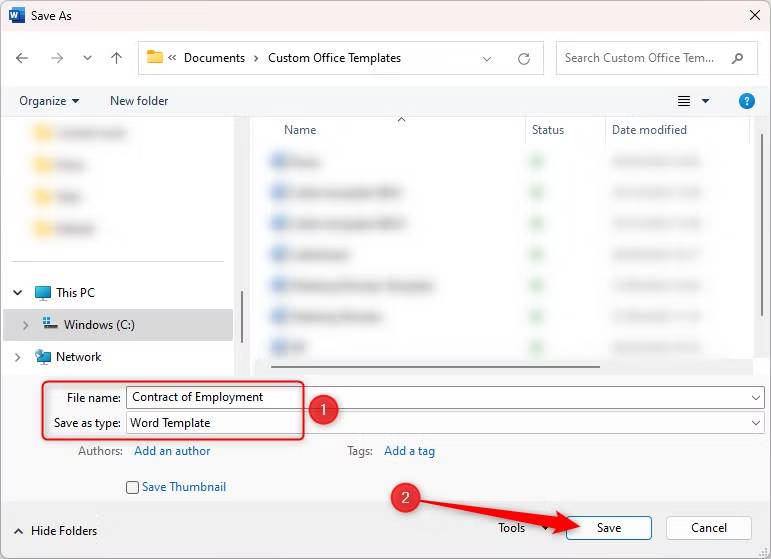Image resolution: width=771 pixels, height=559 pixels.
Task: Click the horizontal scrollbar in file list
Action: pyautogui.click(x=435, y=367)
